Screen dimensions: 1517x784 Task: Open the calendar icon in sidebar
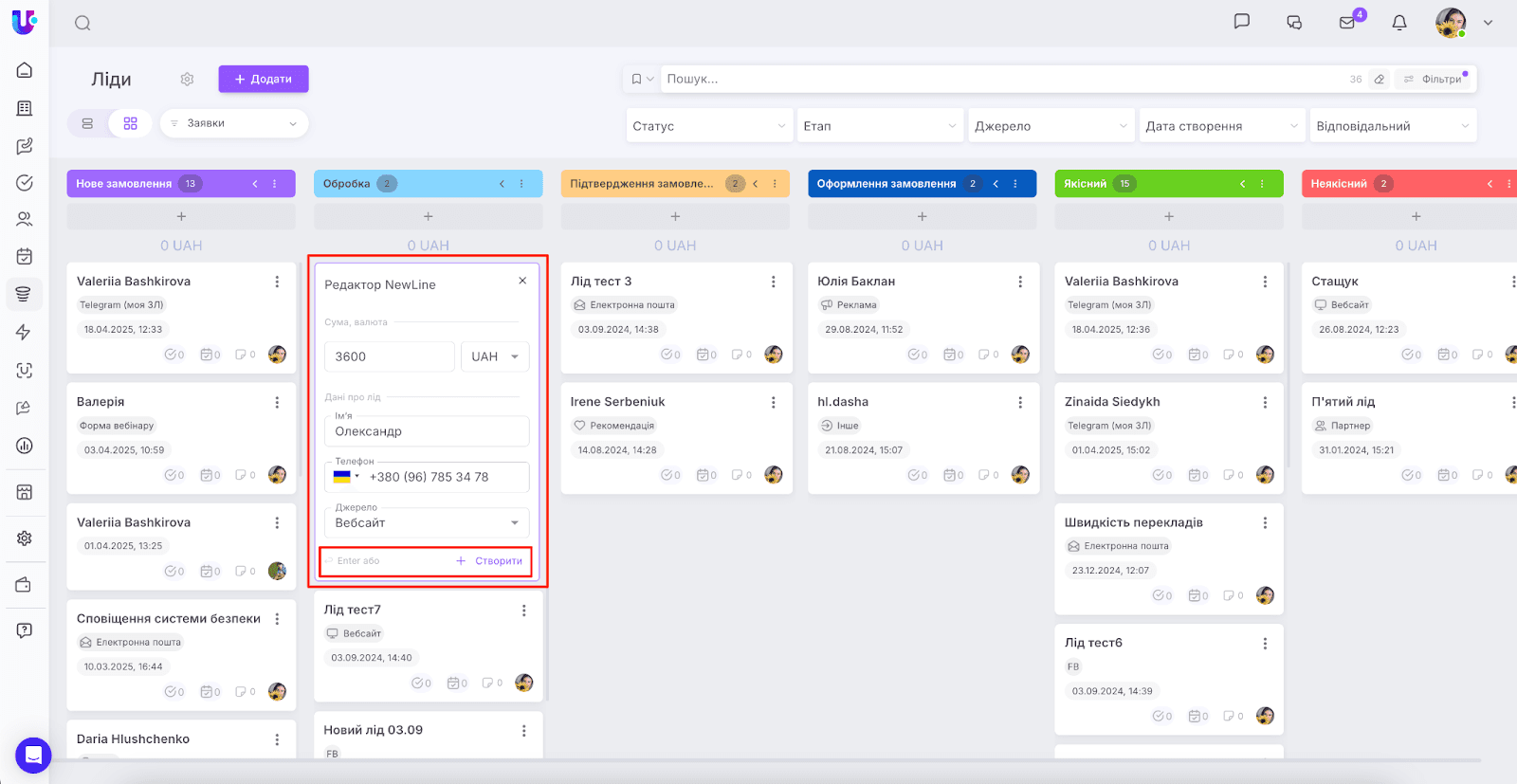(x=25, y=256)
